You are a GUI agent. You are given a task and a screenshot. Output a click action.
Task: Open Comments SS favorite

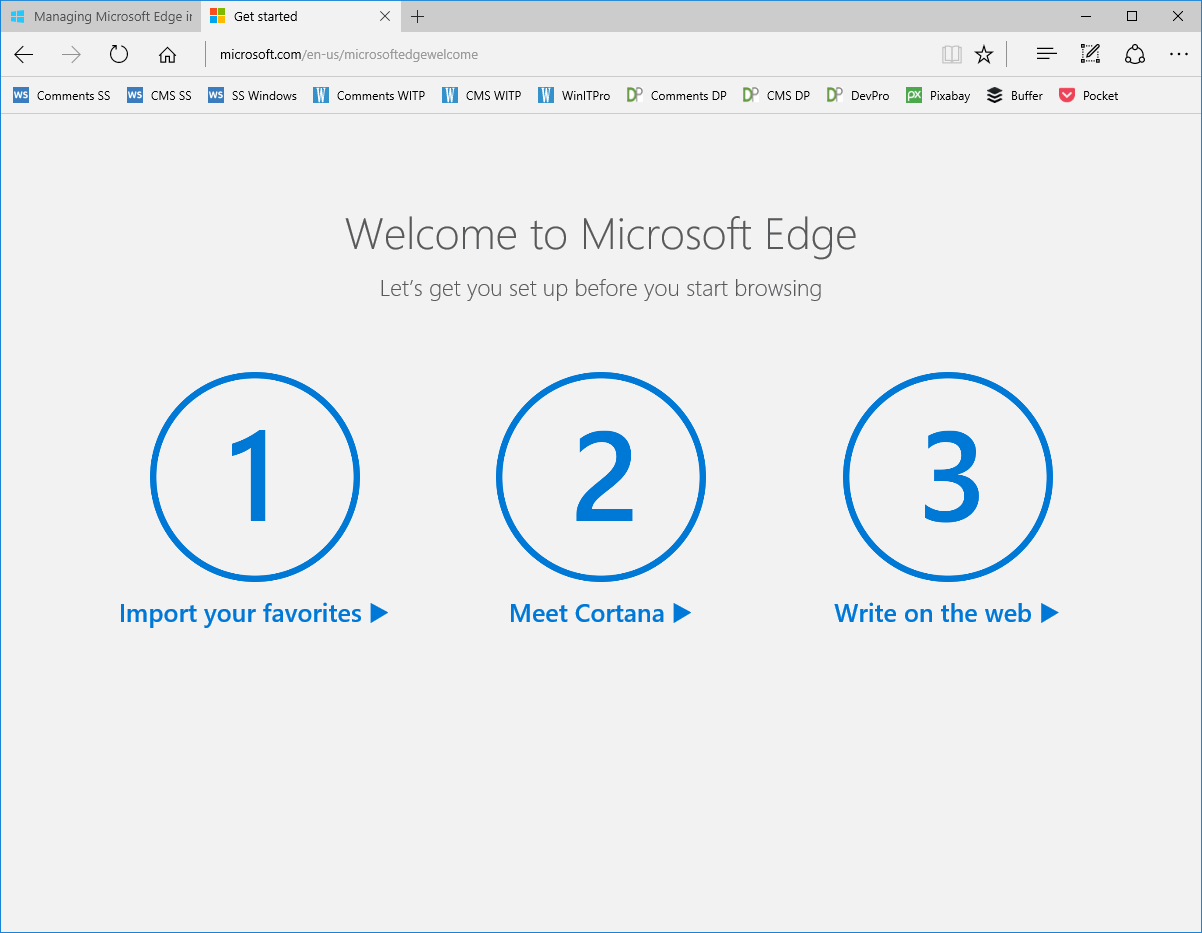pos(62,96)
